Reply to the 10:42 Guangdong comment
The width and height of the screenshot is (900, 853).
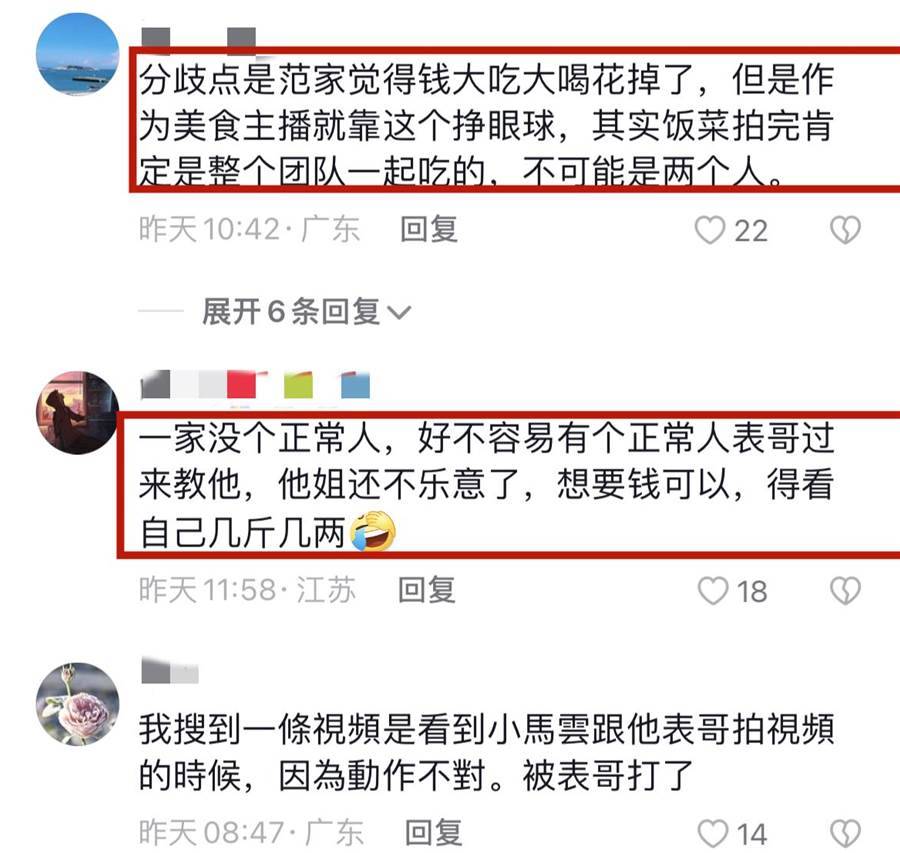pos(429,230)
